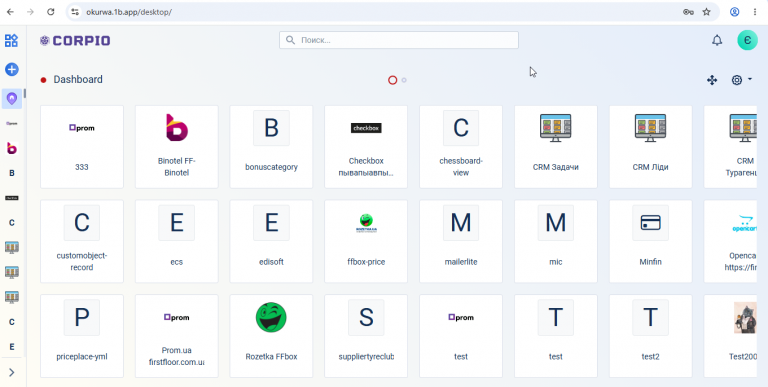Click the Dashboard title

tap(78, 79)
